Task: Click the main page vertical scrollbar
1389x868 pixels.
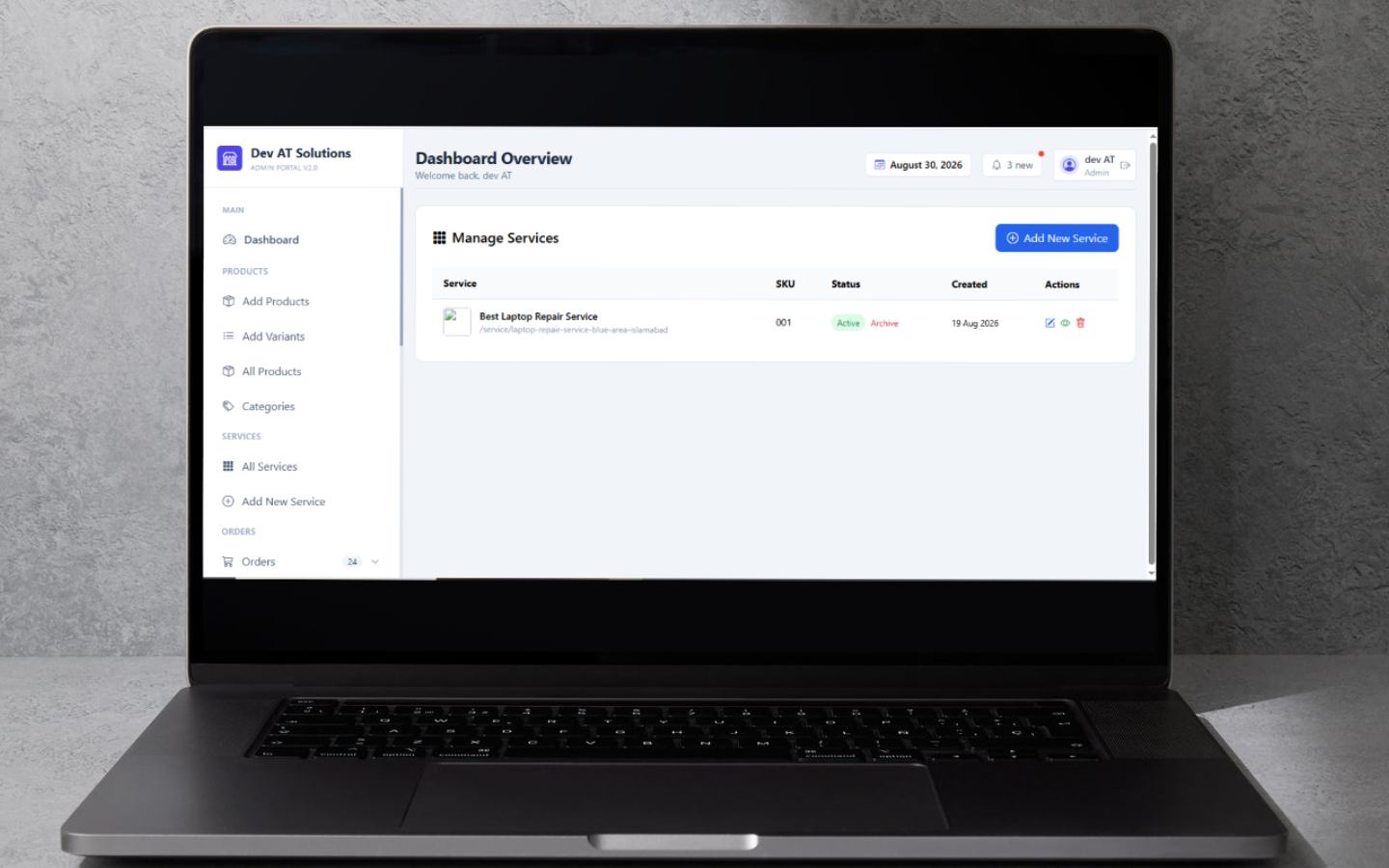Action: [1152, 353]
